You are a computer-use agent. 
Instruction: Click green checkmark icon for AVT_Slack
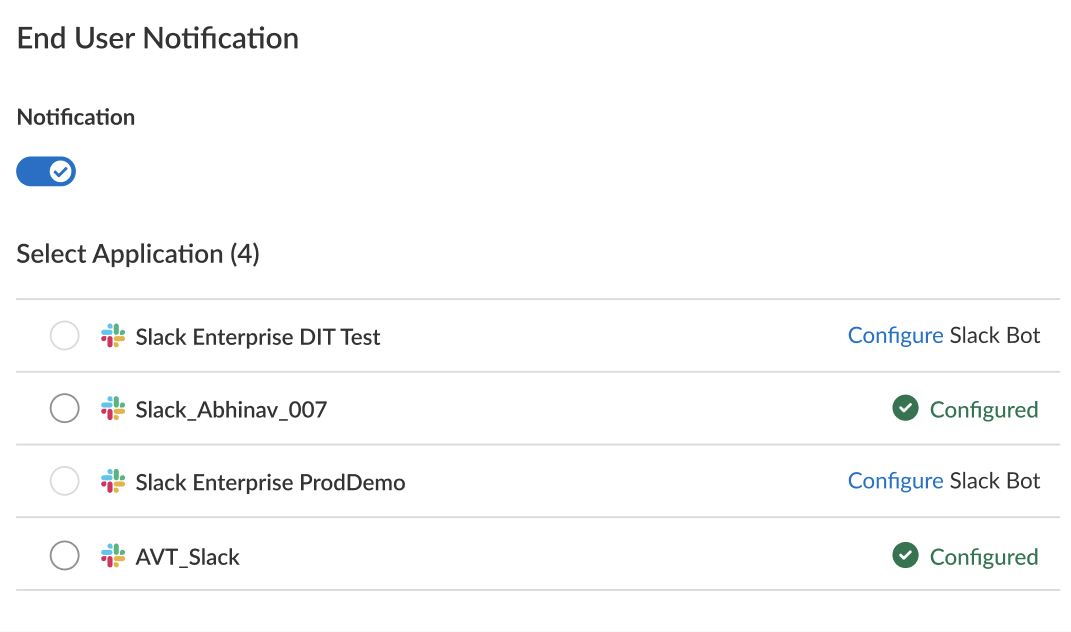pyautogui.click(x=905, y=556)
